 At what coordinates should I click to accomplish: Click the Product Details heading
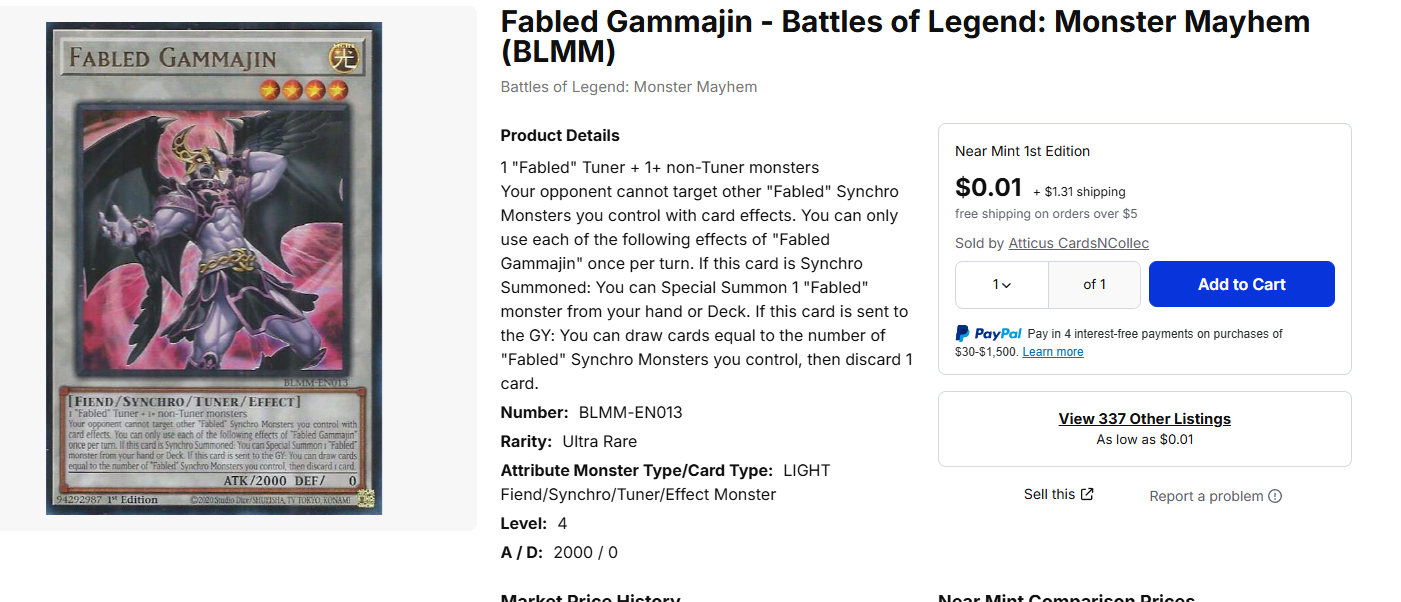click(560, 136)
